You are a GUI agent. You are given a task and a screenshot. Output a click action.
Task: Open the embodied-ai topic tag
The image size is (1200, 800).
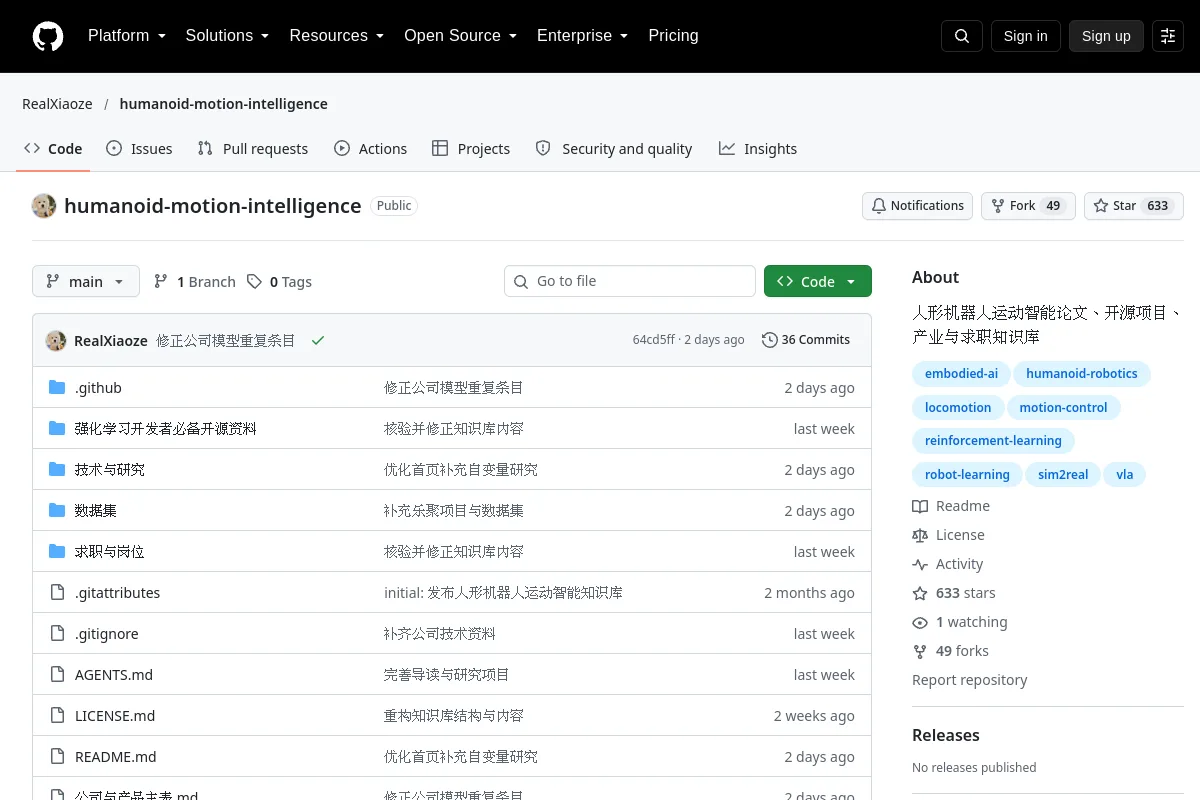[961, 374]
